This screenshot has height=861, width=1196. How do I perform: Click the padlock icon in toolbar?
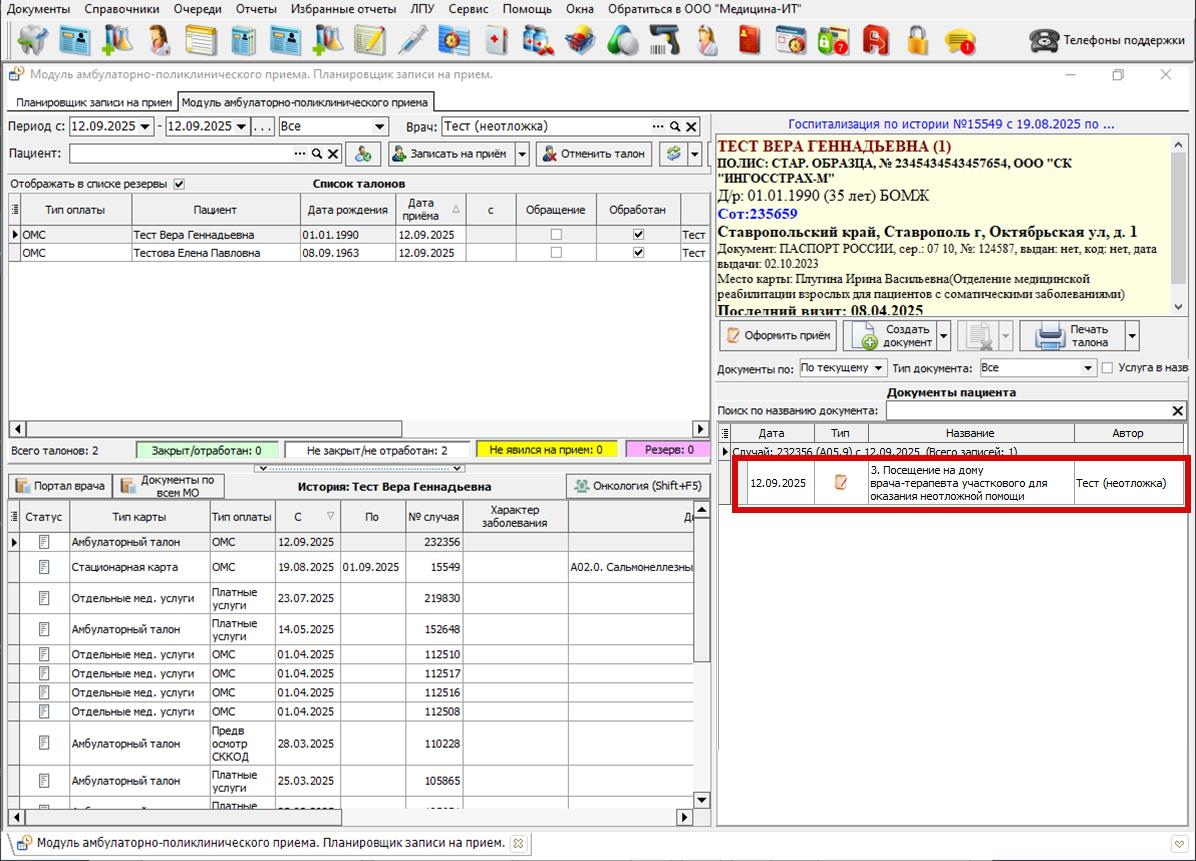point(917,40)
